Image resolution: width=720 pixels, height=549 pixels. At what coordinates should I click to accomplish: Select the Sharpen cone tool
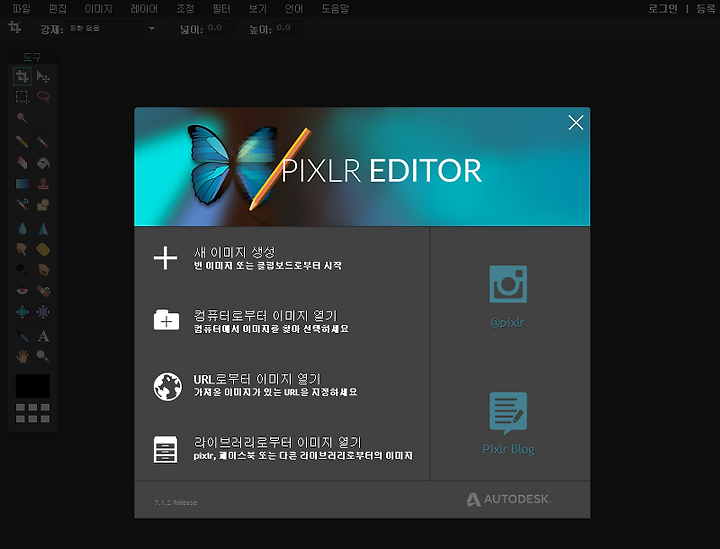tap(43, 229)
